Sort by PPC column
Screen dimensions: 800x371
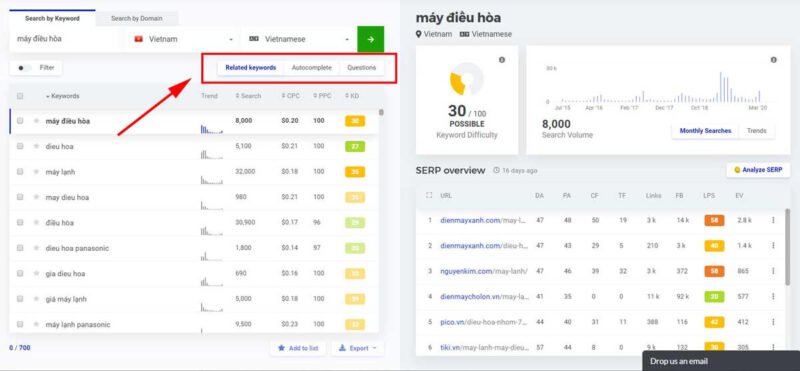[x=321, y=96]
